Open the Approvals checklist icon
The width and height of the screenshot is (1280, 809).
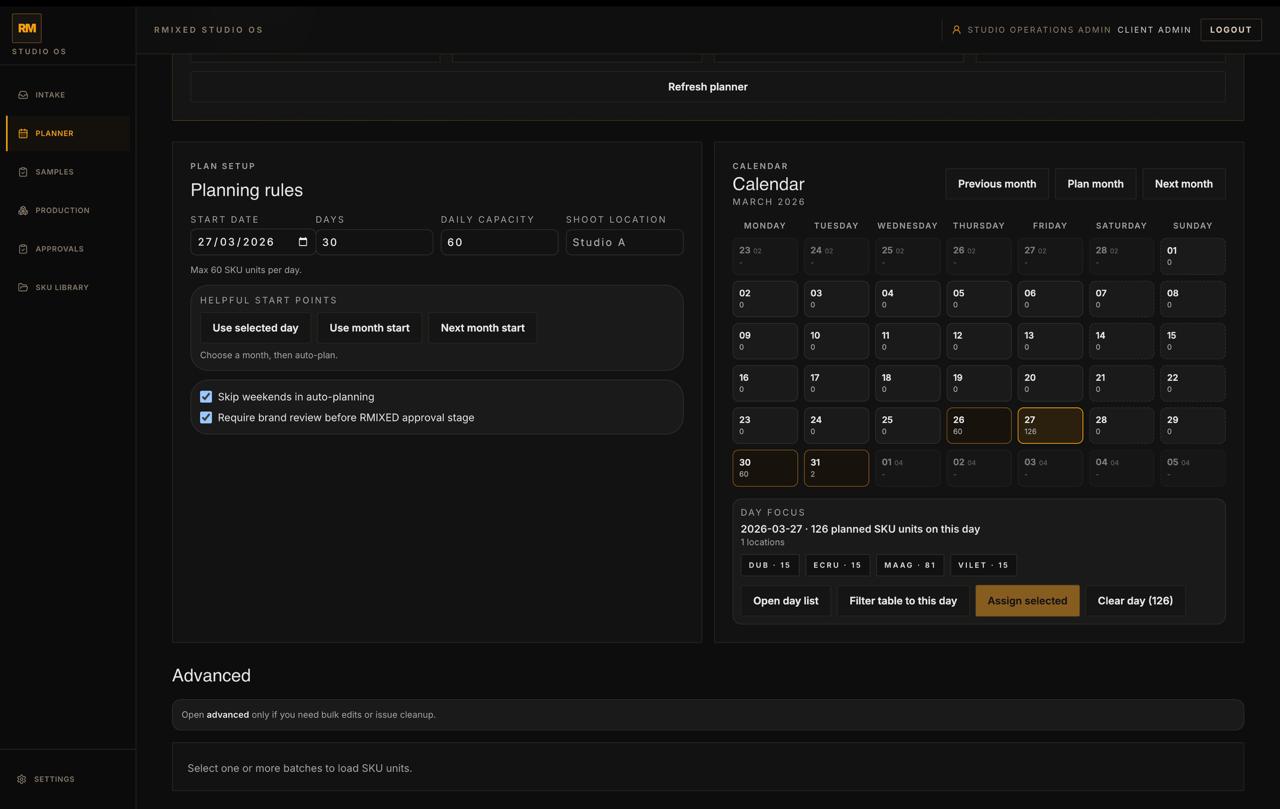[22, 248]
